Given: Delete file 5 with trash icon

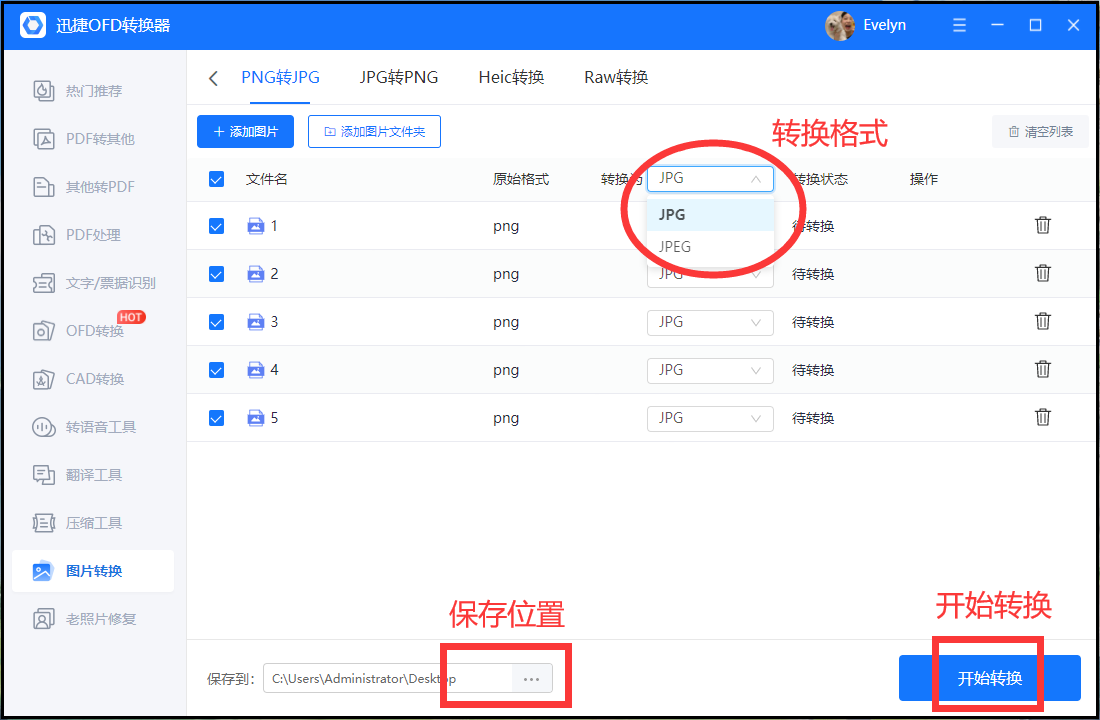Looking at the screenshot, I should click(x=1043, y=418).
